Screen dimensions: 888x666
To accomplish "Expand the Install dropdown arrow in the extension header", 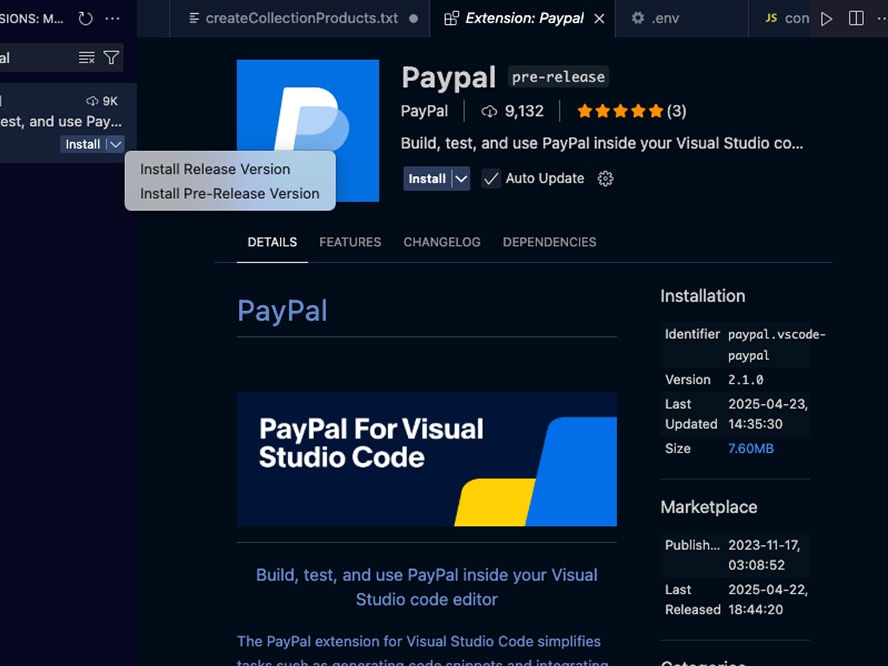I will [x=460, y=179].
